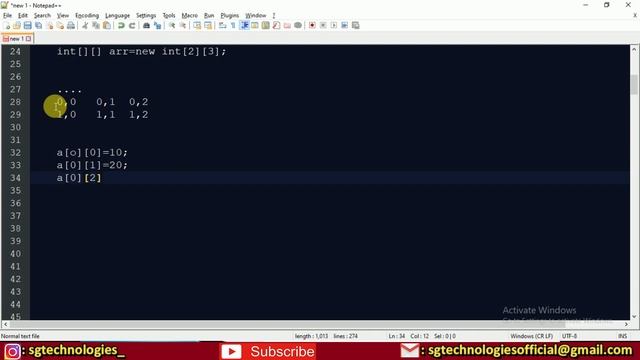This screenshot has width=640, height=360.
Task: Open the ? help menu
Action: coord(274,16)
